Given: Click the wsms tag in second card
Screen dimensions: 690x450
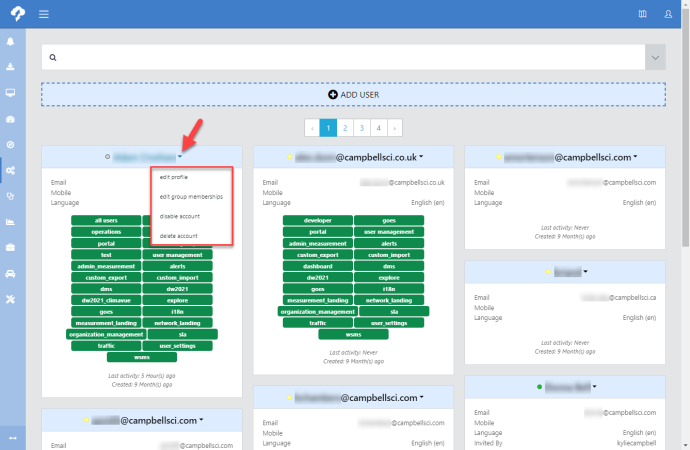Looking at the screenshot, I should coord(353,334).
